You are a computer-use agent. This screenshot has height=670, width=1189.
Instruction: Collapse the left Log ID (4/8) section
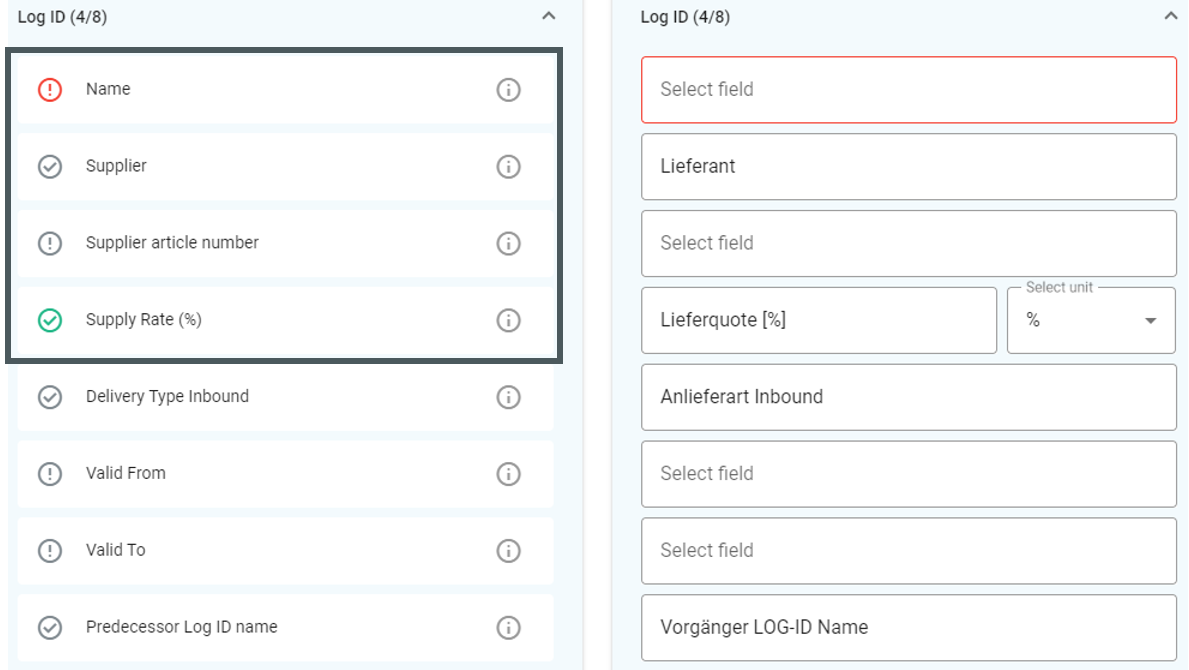[549, 16]
